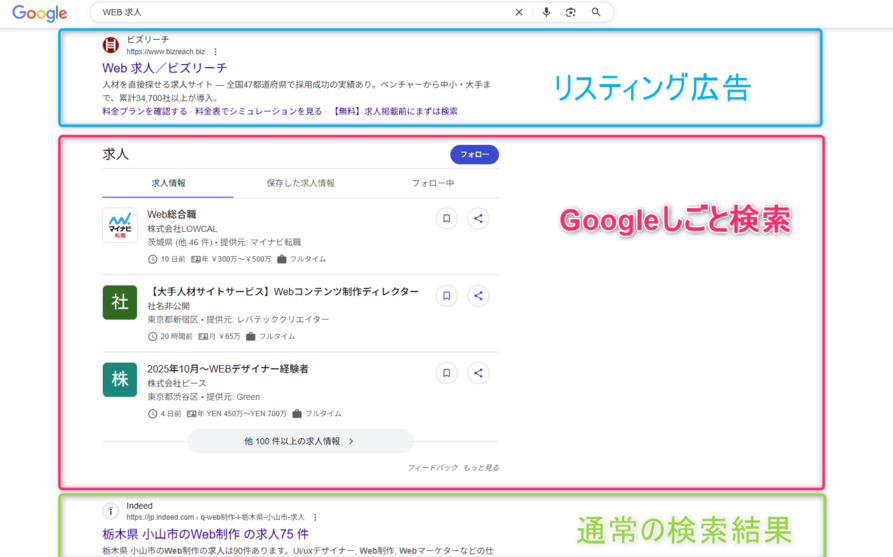This screenshot has height=557, width=893.
Task: Click 東京都渋谷区 • 提供元: Green text
Action: 204,397
